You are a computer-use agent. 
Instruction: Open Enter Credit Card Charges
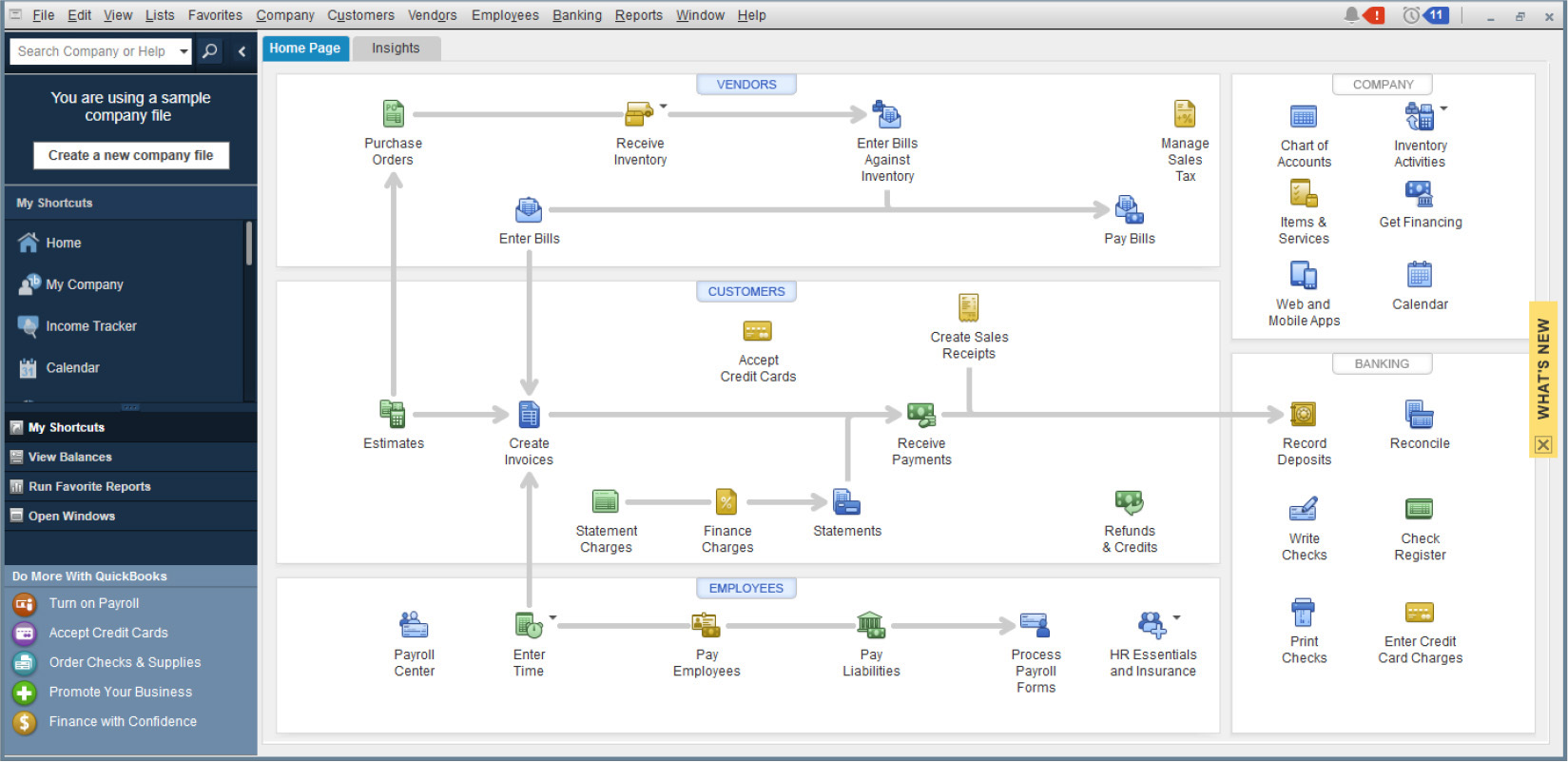click(x=1420, y=612)
